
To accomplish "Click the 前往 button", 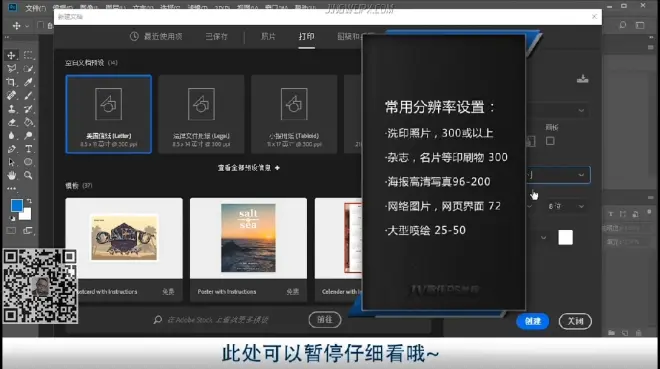I will pyautogui.click(x=325, y=320).
